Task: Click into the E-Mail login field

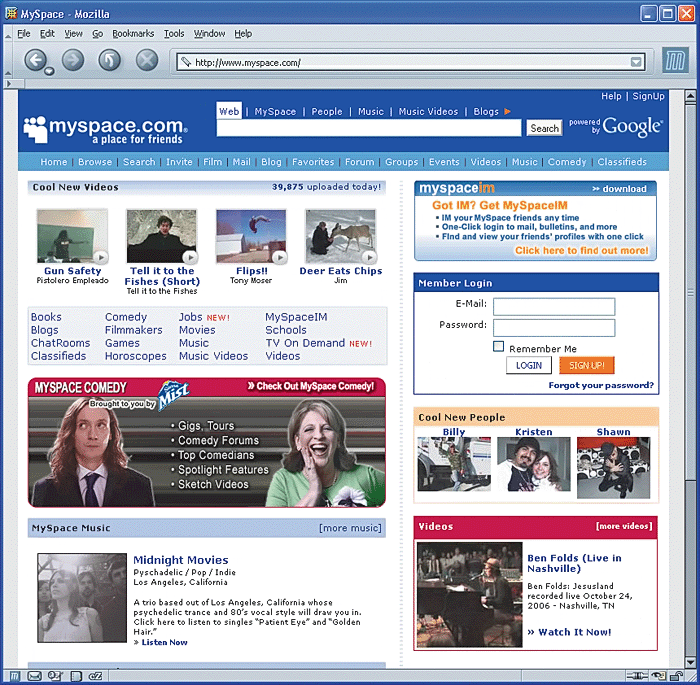Action: pos(554,306)
